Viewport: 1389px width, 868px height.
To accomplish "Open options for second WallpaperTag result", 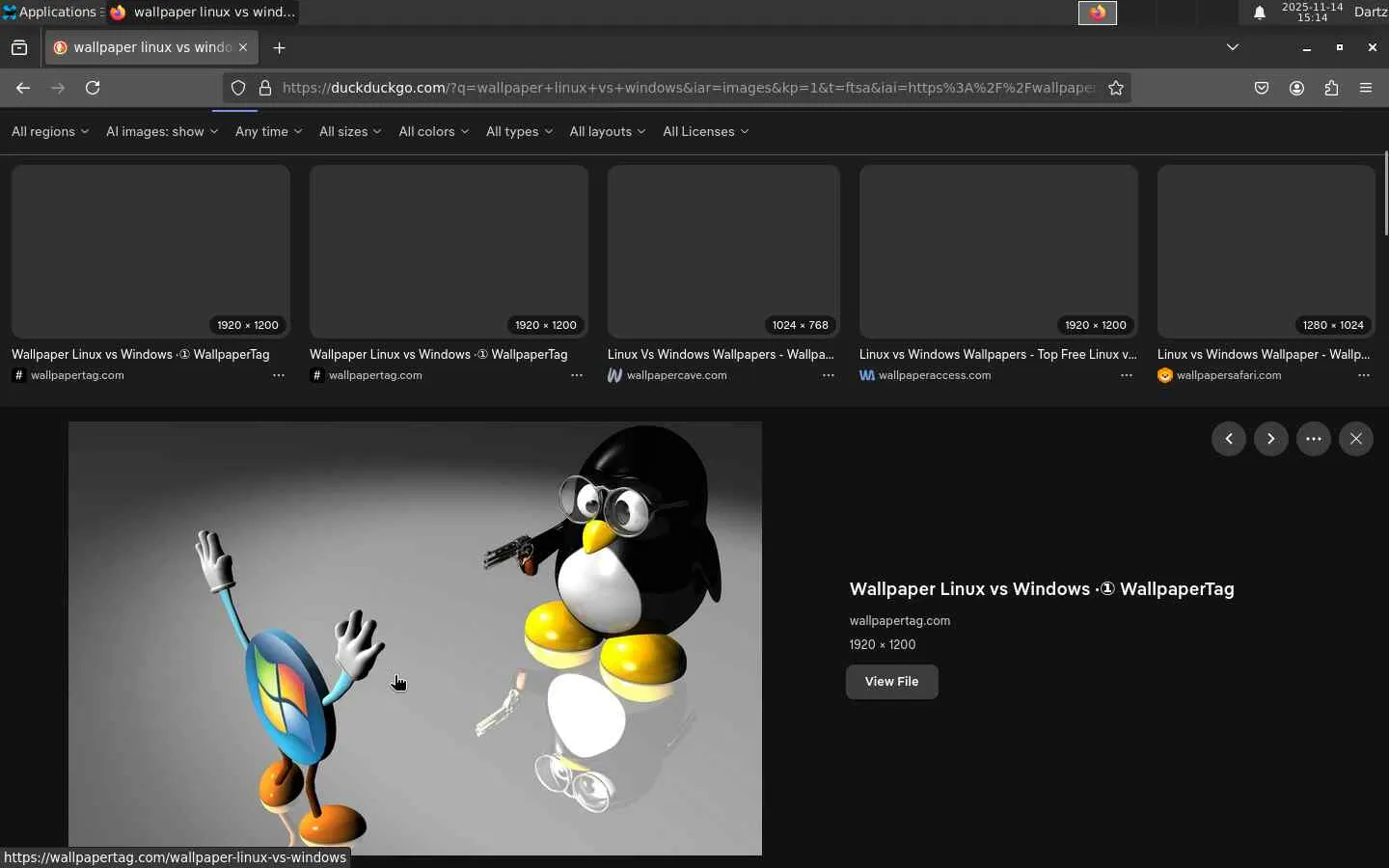I will [577, 375].
